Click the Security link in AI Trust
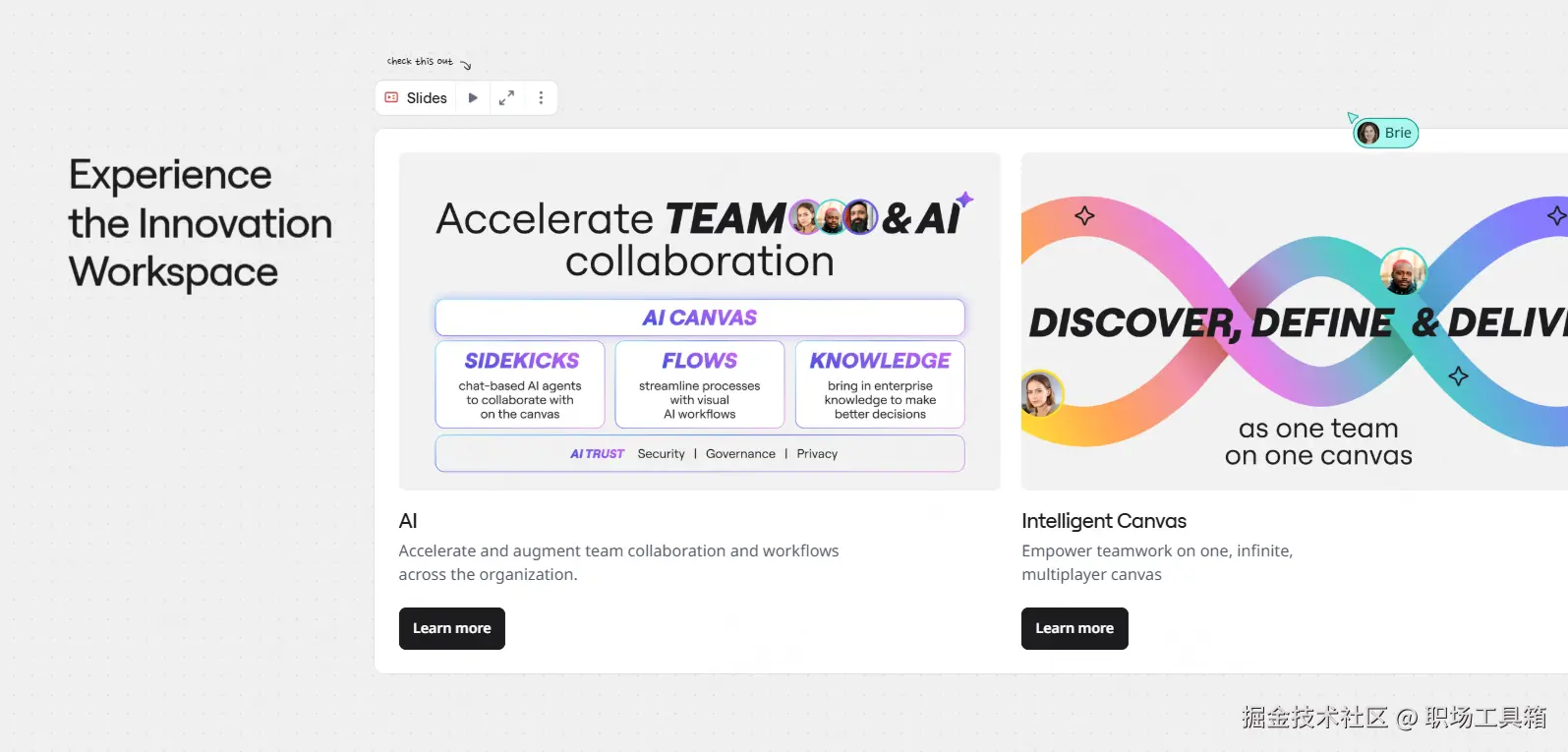 (661, 454)
